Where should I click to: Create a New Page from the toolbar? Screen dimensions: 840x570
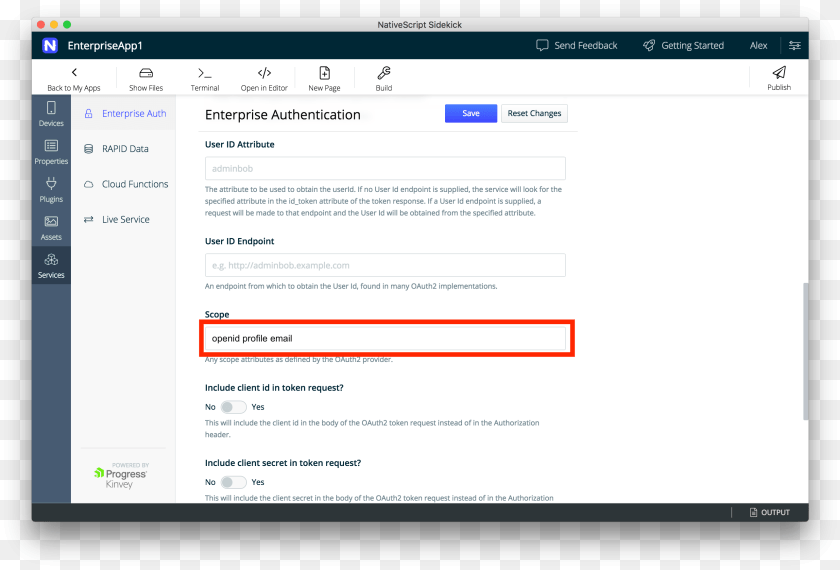coord(324,79)
